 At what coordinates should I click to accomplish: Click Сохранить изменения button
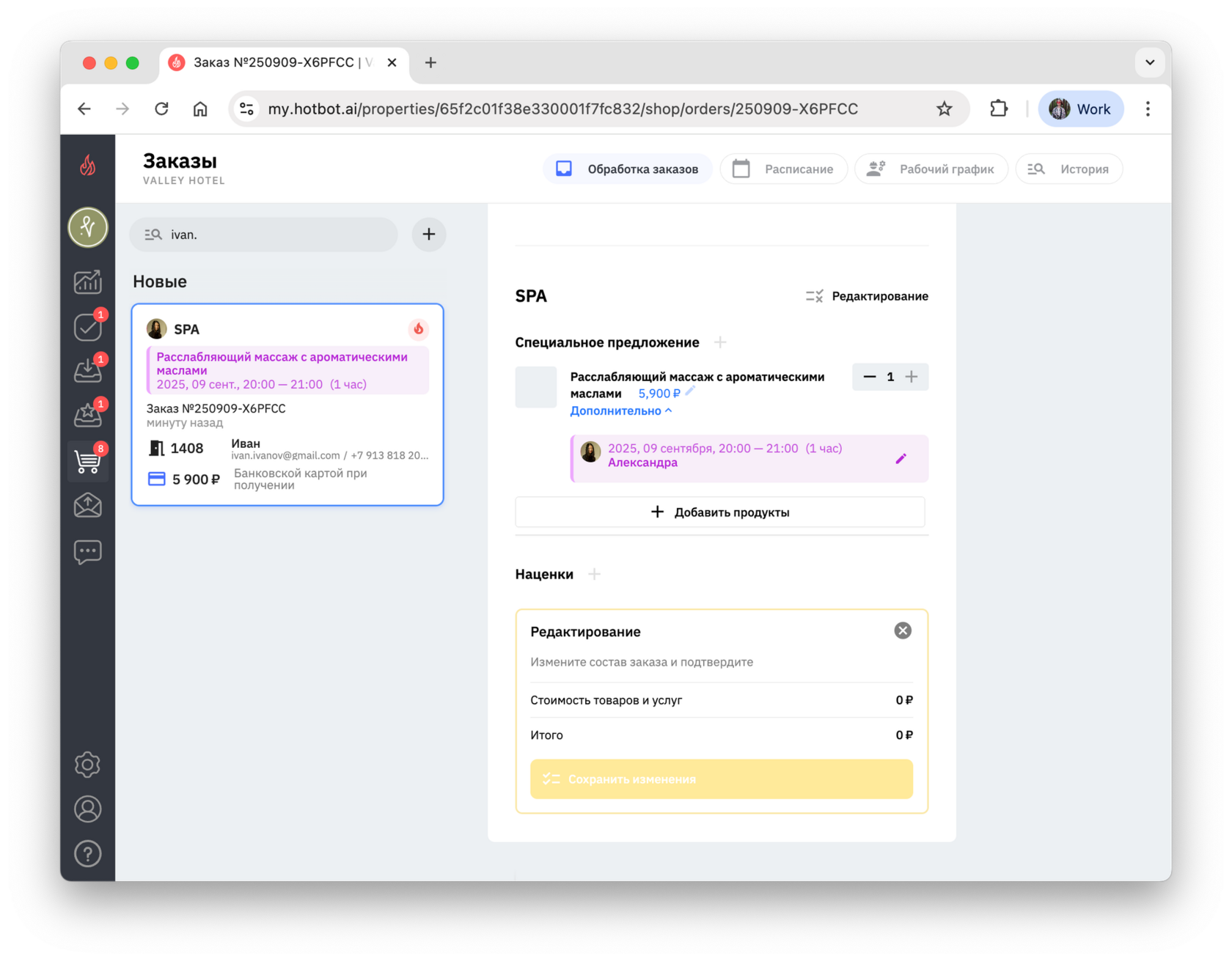(722, 779)
